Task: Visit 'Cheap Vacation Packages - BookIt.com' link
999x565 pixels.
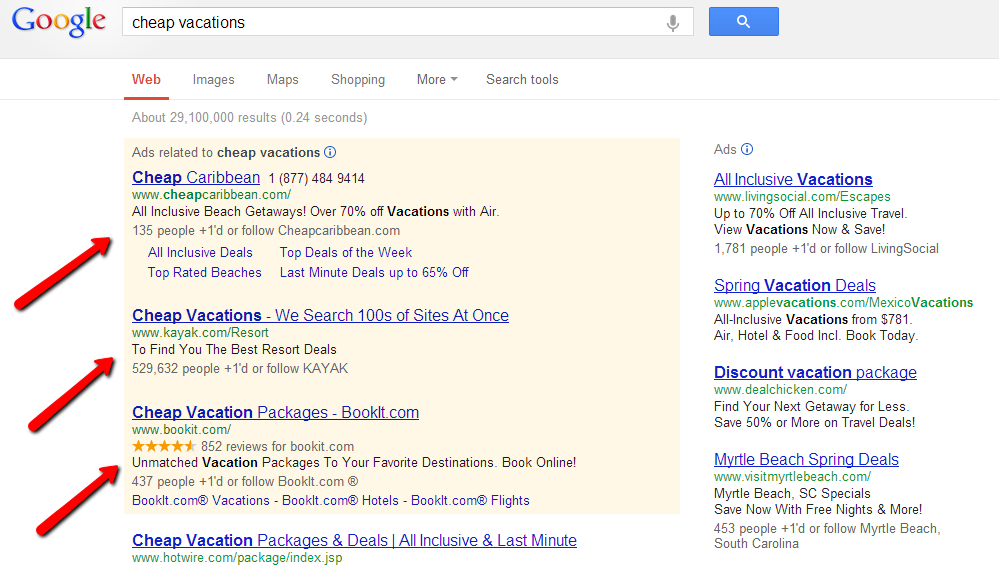Action: click(x=275, y=412)
